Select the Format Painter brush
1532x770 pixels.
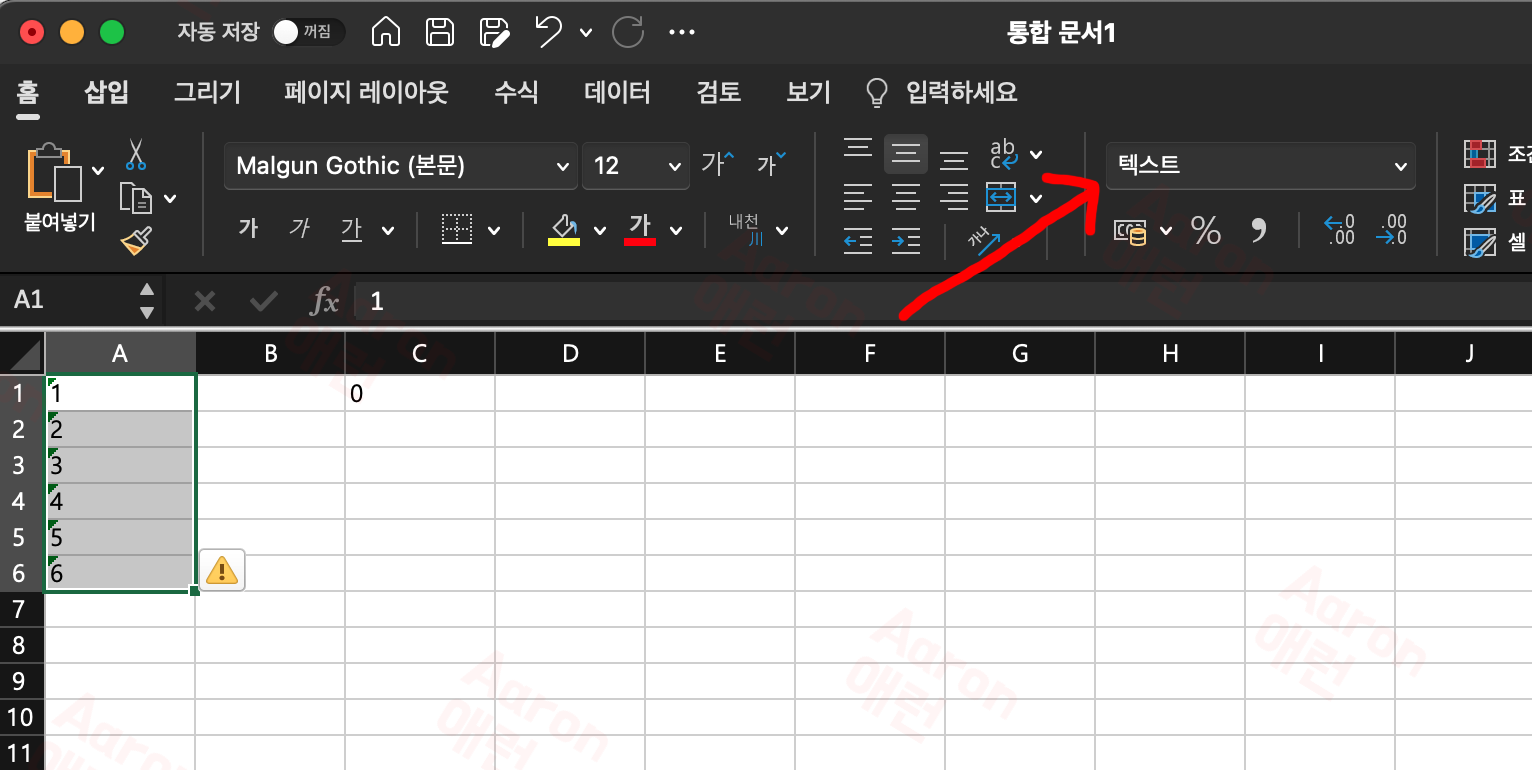(x=136, y=241)
